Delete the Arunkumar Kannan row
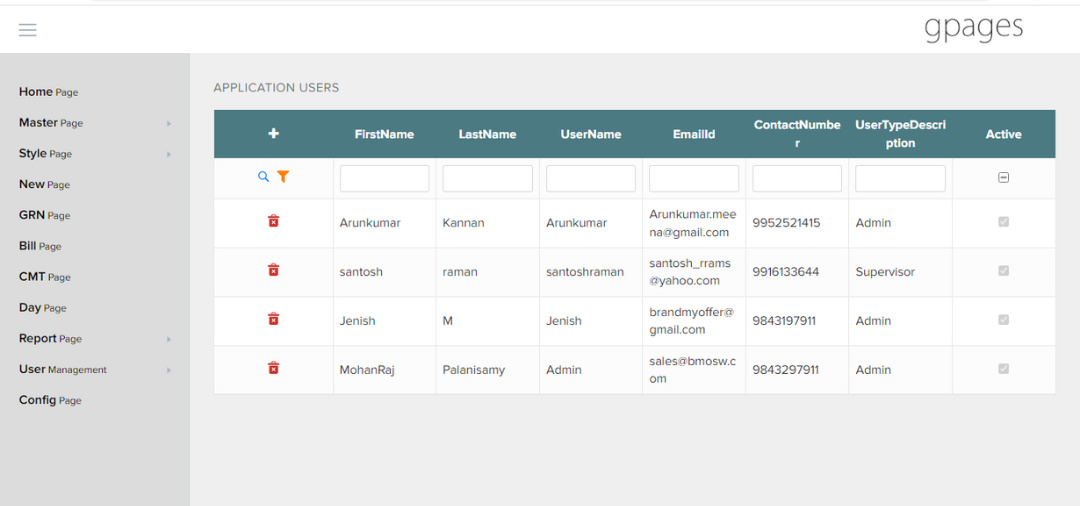This screenshot has width=1080, height=506. pos(273,221)
